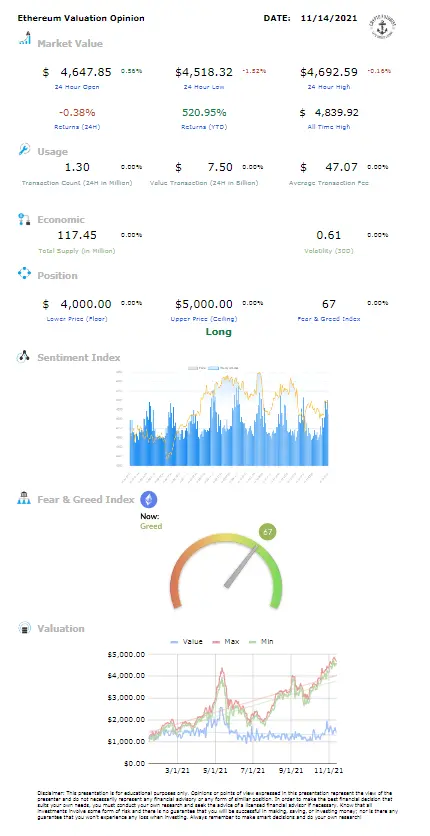Toggle the first legend entry of Sentiment chart
This screenshot has height=836, width=430.
coord(197,368)
